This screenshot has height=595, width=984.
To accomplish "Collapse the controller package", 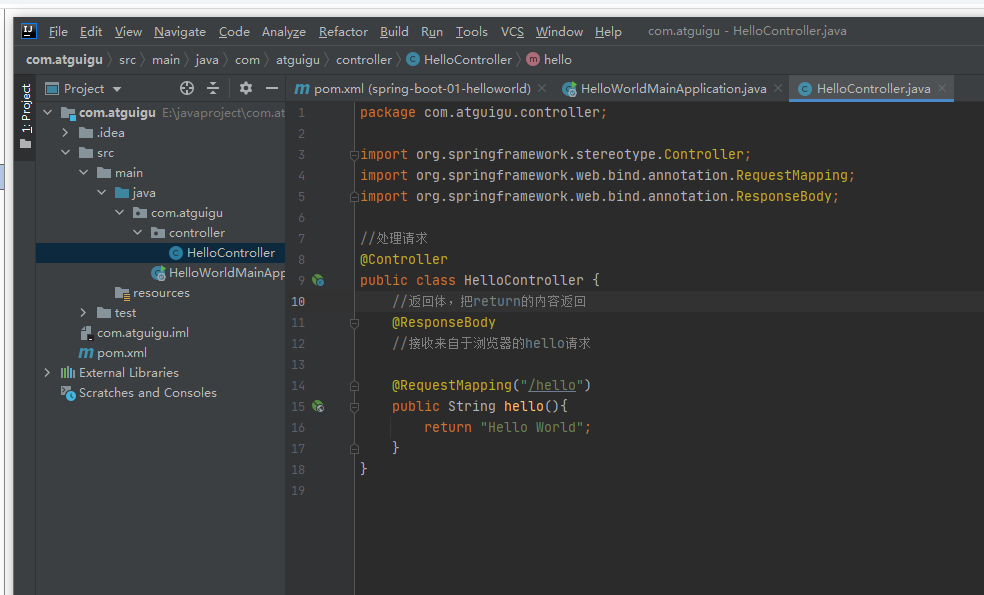I will [x=138, y=233].
